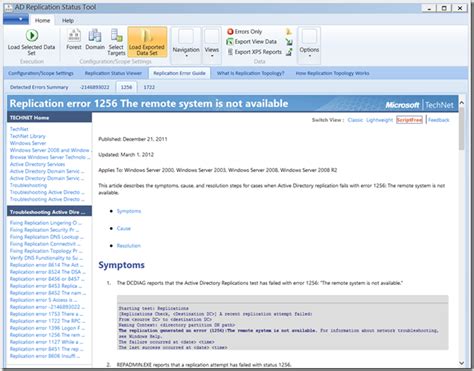Open Replication error 1753 link
Screen dimensions: 474x371
click(46, 314)
